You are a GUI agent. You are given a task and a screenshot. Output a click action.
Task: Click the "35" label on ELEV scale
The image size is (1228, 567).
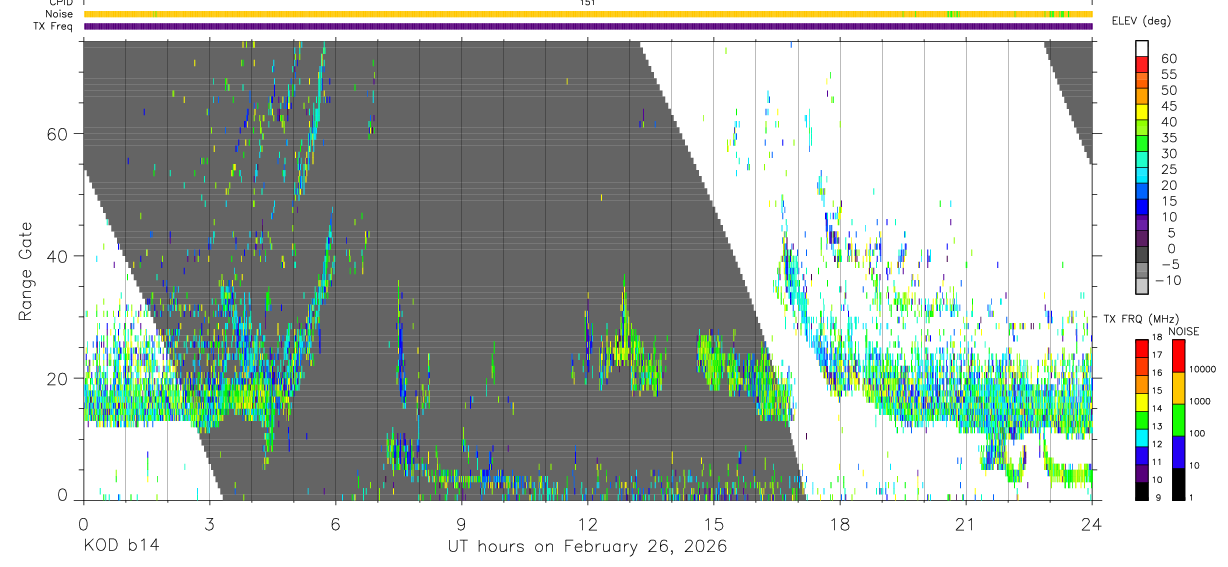pos(1169,138)
